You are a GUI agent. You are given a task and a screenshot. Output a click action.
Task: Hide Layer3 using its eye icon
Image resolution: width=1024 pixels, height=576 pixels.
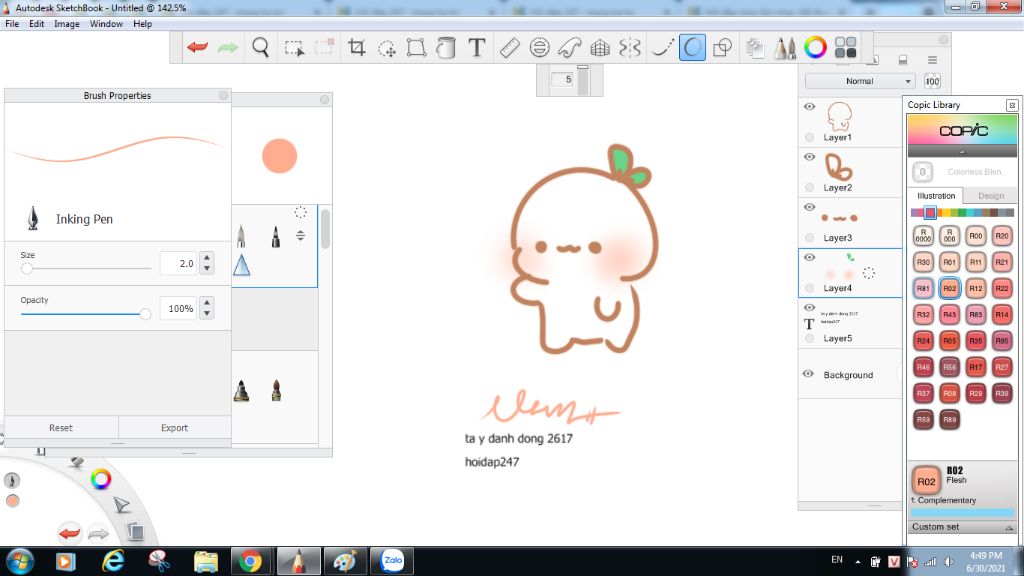click(x=809, y=207)
